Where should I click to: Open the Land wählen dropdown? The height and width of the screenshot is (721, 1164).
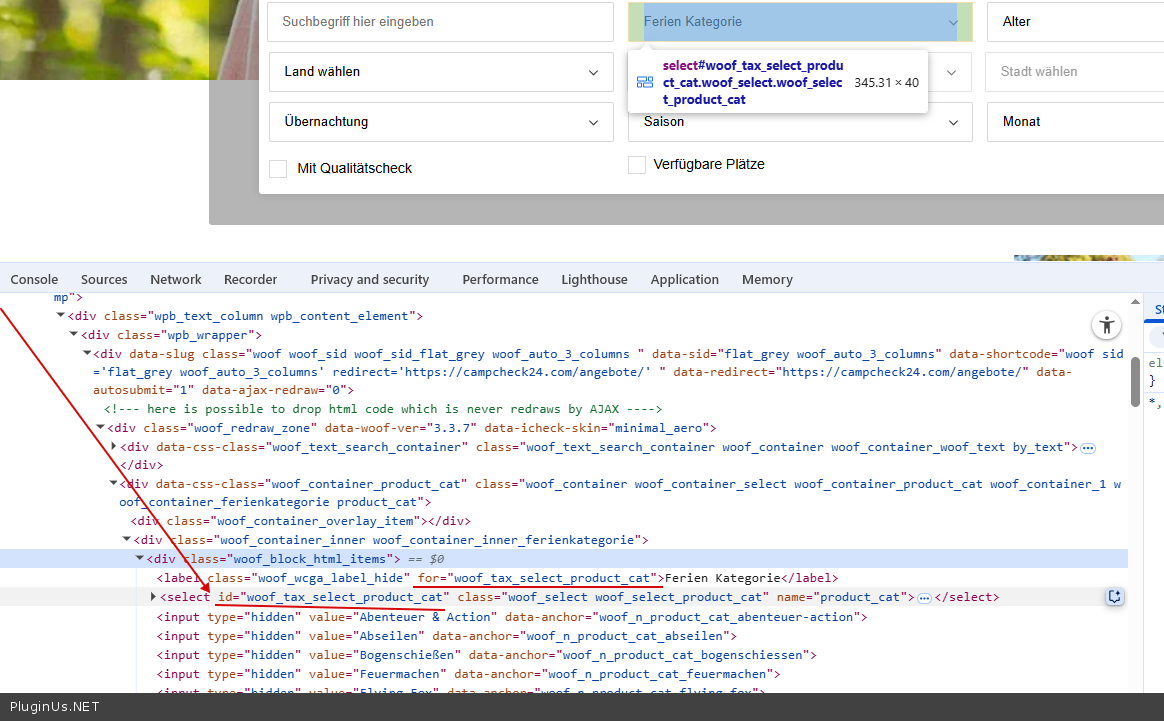pos(440,72)
